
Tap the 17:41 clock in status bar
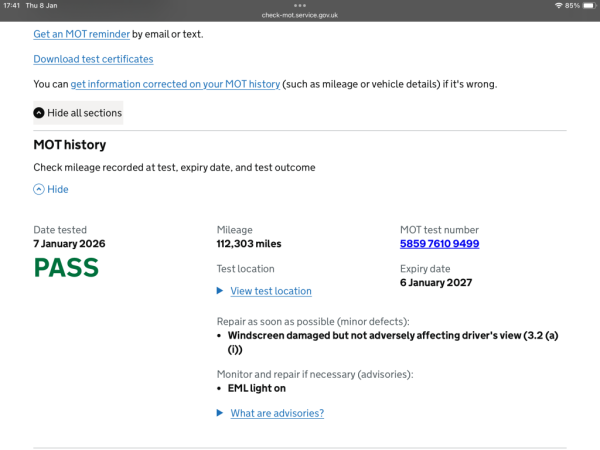pyautogui.click(x=12, y=6)
